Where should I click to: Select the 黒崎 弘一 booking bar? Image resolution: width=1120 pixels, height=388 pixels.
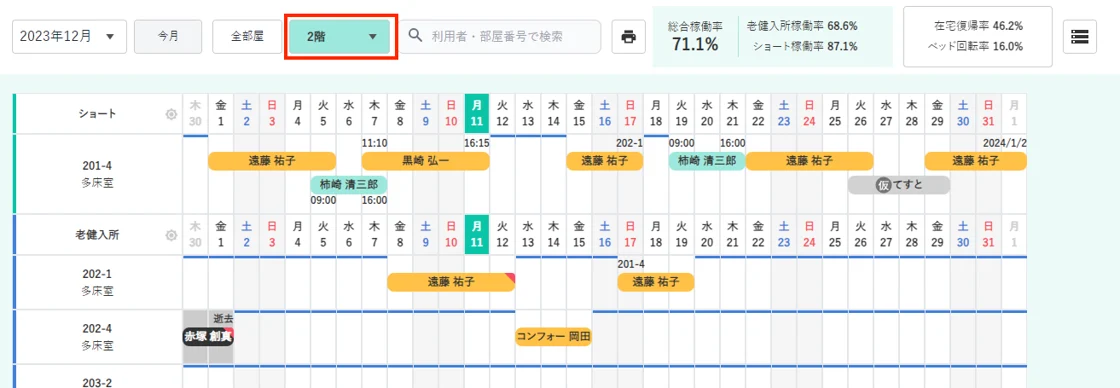(x=426, y=161)
